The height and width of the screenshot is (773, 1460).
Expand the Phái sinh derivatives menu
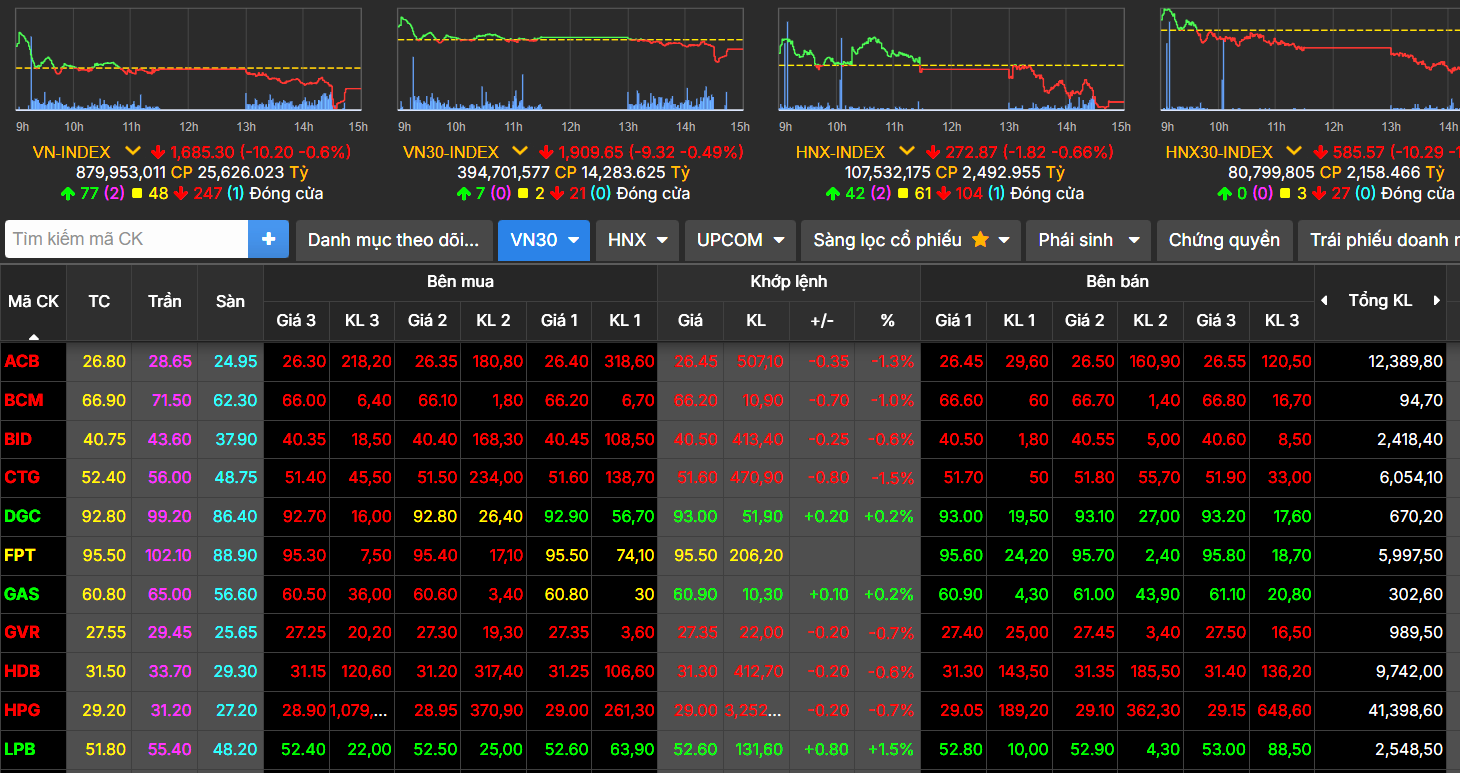tap(1088, 240)
